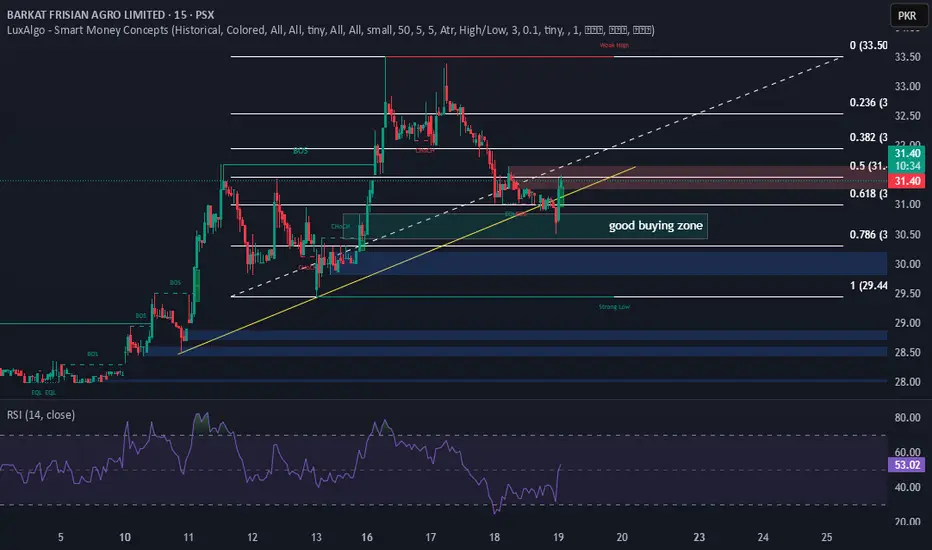This screenshot has height=550, width=932.
Task: Click the red Weak High label
Action: click(614, 45)
